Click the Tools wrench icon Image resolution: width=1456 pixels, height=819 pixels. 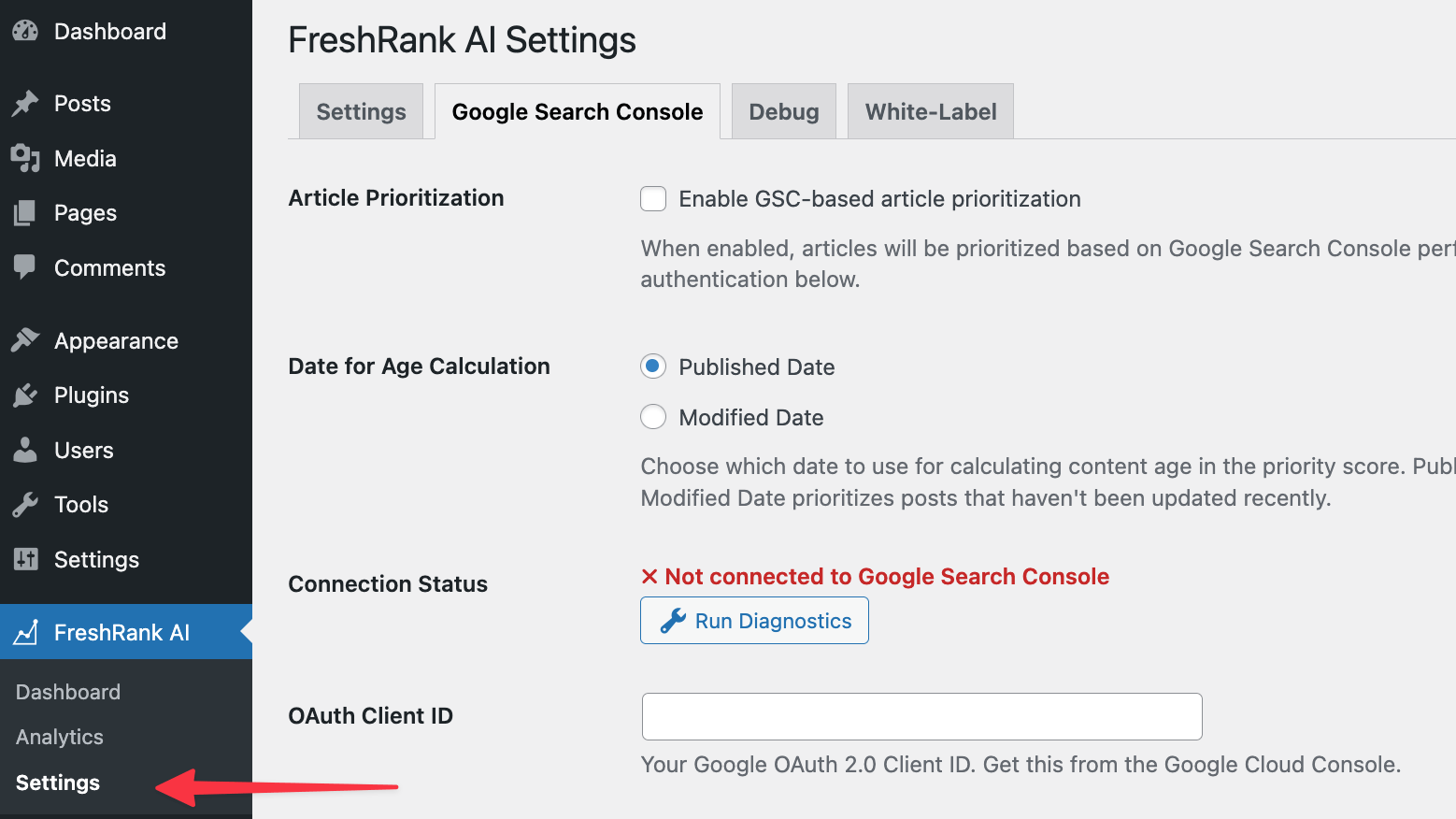[x=26, y=504]
